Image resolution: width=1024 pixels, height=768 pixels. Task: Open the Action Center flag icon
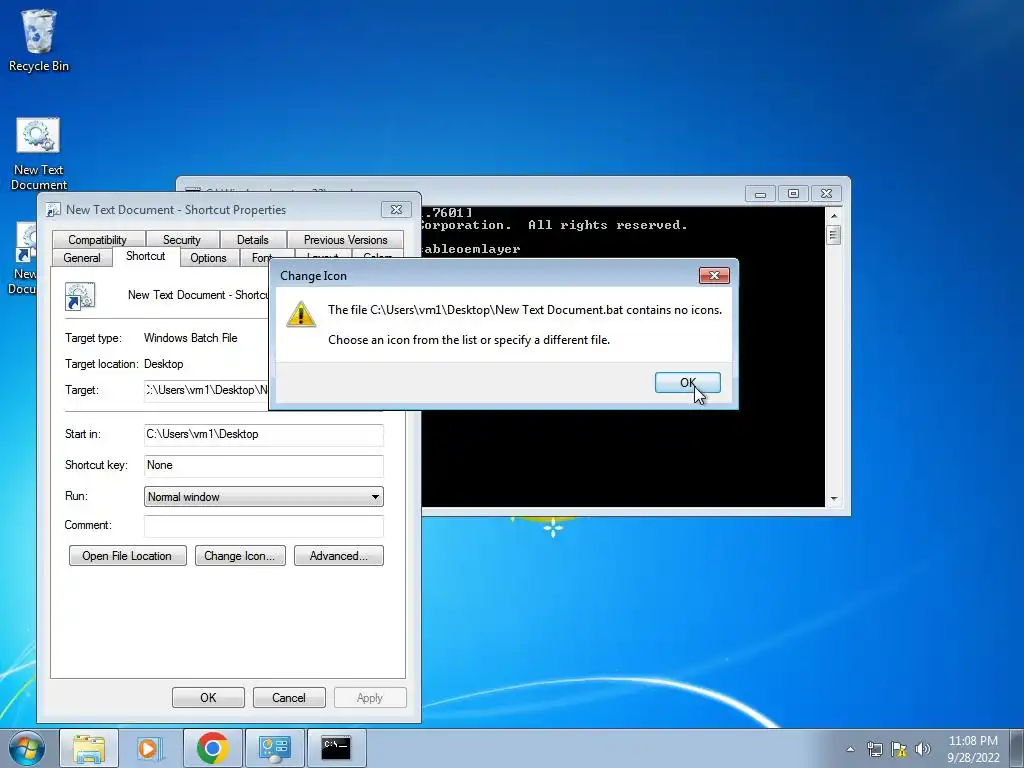pos(899,749)
